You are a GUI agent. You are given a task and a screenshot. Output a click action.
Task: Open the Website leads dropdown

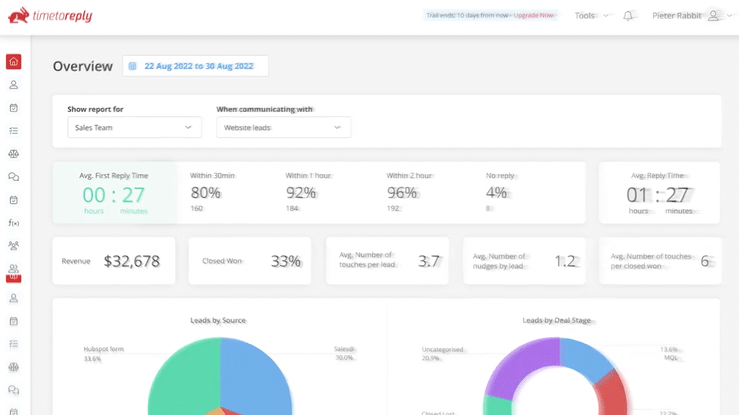pos(283,127)
